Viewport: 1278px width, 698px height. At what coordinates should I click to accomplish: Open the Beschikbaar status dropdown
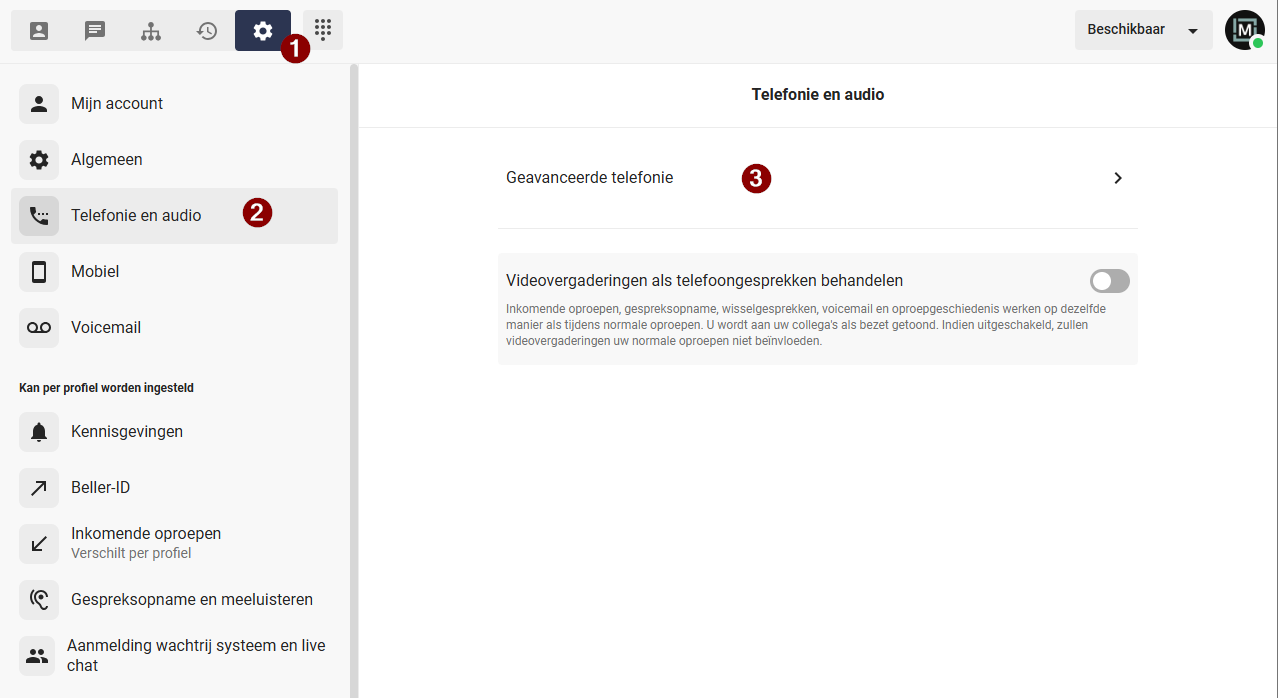coord(1143,30)
